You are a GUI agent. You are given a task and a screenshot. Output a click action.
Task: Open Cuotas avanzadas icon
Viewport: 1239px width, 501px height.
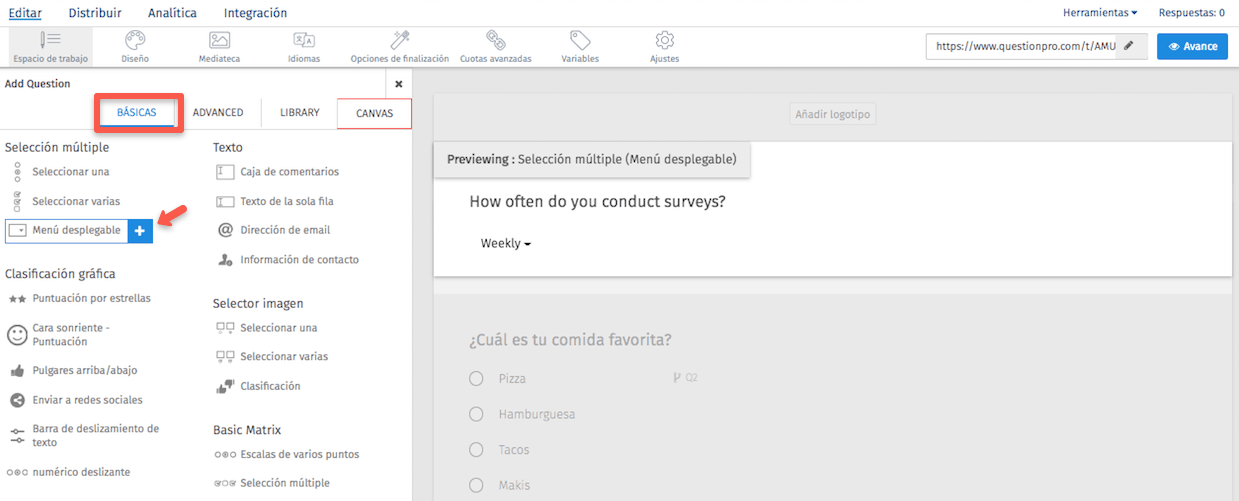[495, 40]
